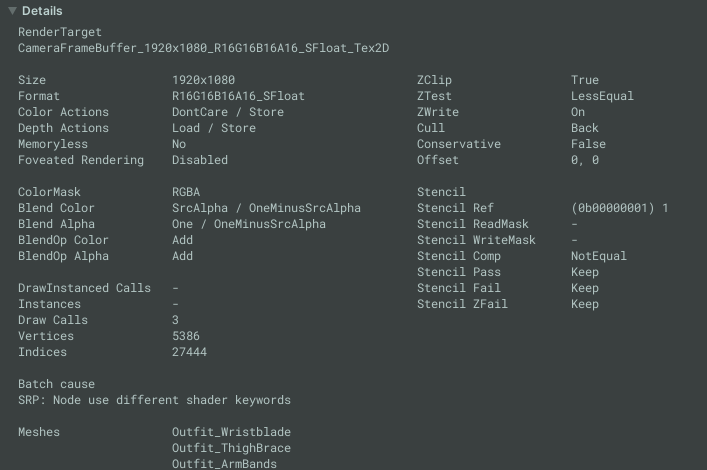
Task: Click the ZTest LessEqual value
Action: [x=602, y=96]
